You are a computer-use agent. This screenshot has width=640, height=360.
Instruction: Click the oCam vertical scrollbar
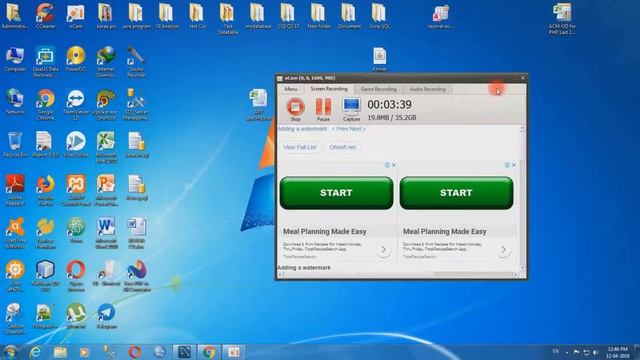(x=522, y=198)
